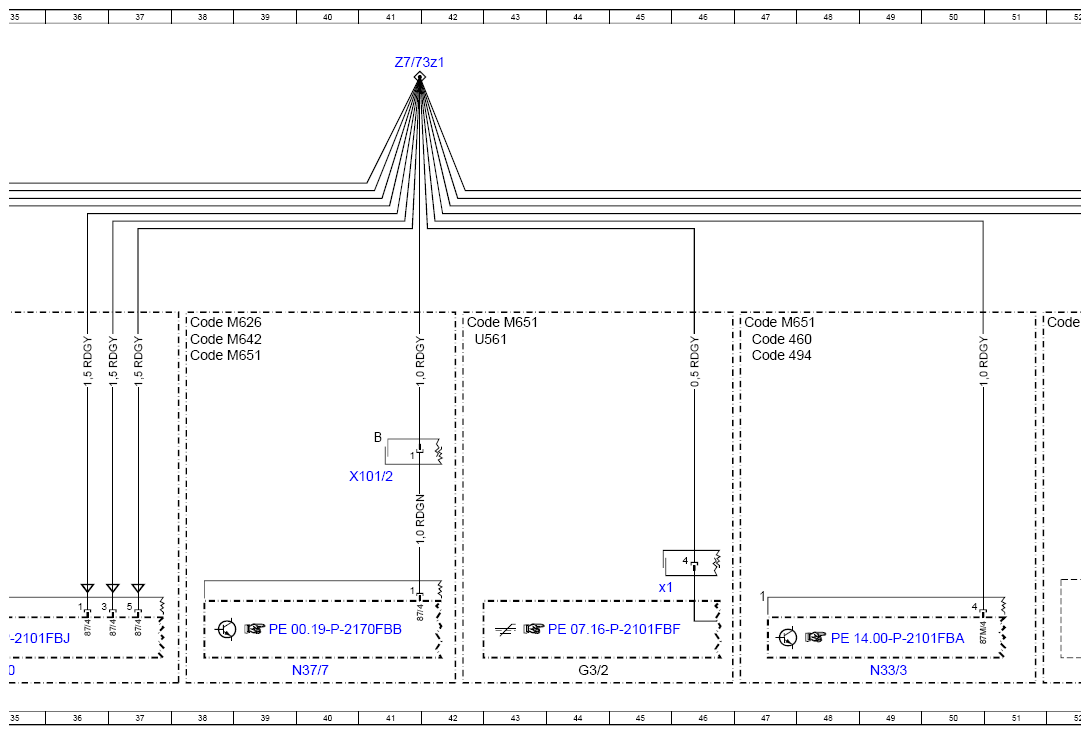
Task: Open the X101/2 connector label
Action: (371, 476)
